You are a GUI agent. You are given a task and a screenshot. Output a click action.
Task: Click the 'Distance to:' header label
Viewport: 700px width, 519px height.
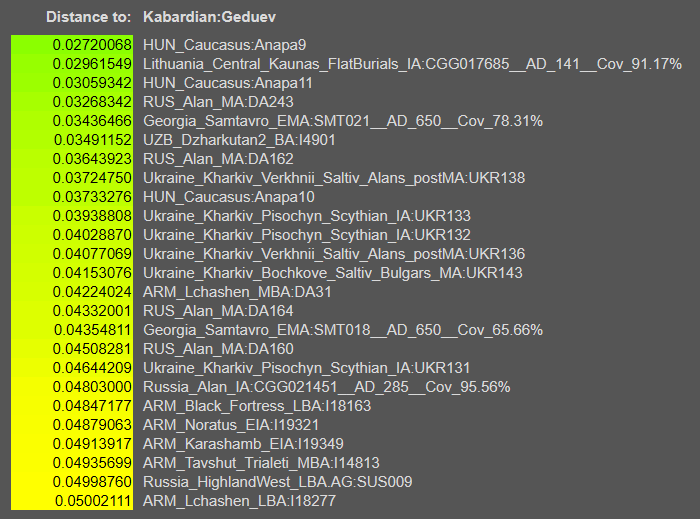click(x=88, y=17)
